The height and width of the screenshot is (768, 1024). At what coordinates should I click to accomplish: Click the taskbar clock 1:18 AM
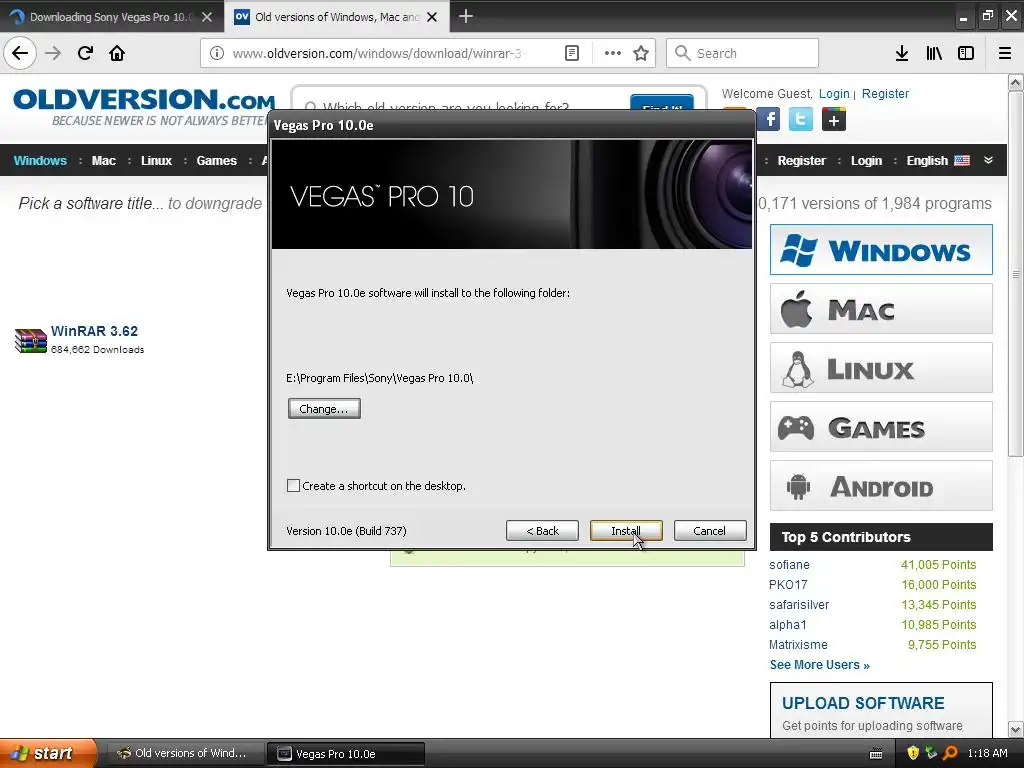point(987,753)
